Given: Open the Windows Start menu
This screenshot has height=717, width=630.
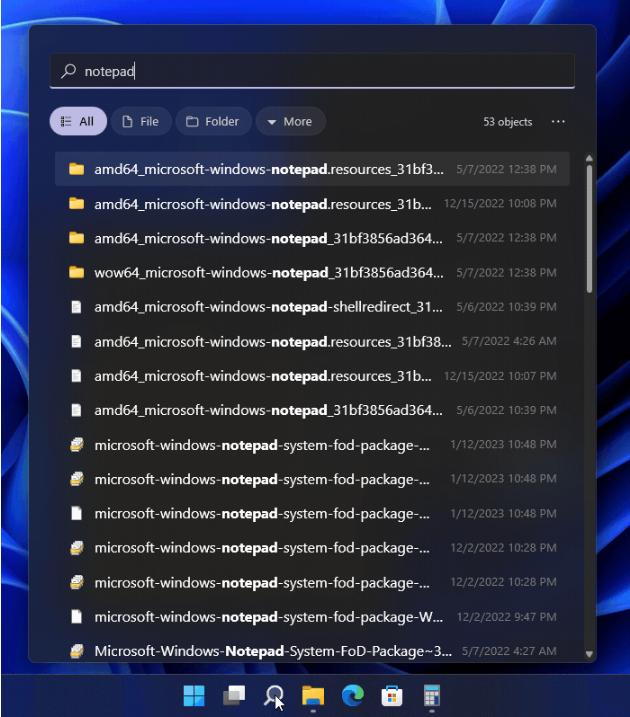Looking at the screenshot, I should (194, 696).
